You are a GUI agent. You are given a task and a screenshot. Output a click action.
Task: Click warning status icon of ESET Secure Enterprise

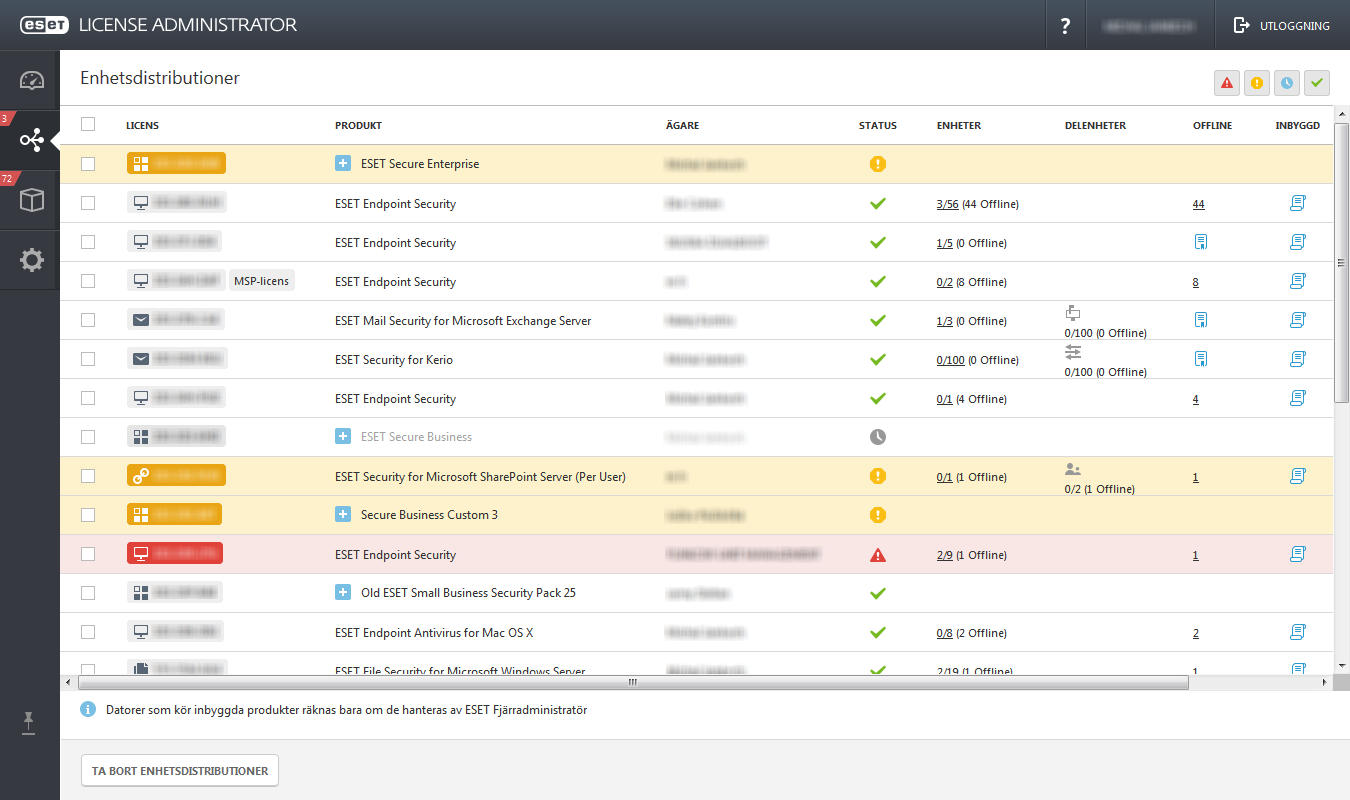[878, 164]
